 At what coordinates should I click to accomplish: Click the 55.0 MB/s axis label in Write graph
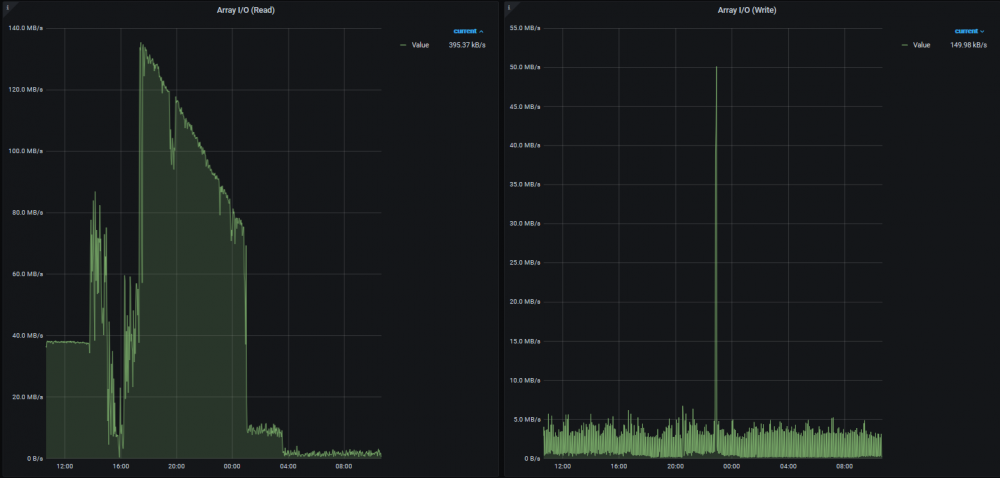click(x=525, y=28)
